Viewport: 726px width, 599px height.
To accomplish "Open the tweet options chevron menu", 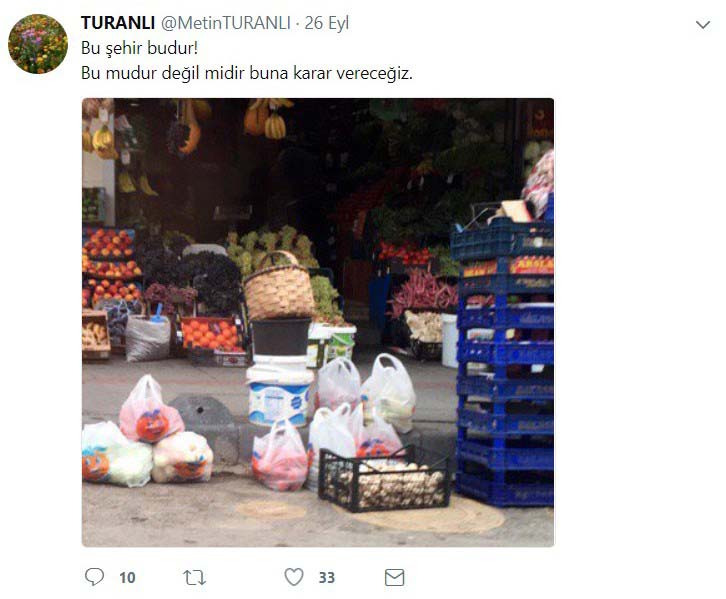I will tap(703, 25).
